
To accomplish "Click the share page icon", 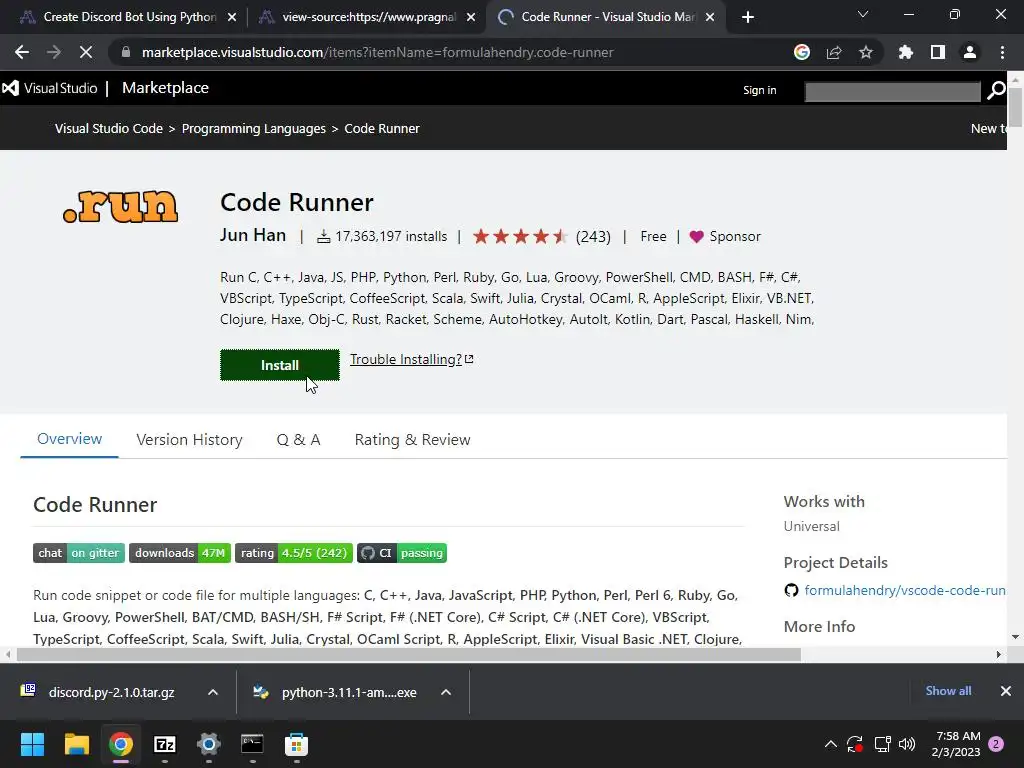I will pos(834,52).
